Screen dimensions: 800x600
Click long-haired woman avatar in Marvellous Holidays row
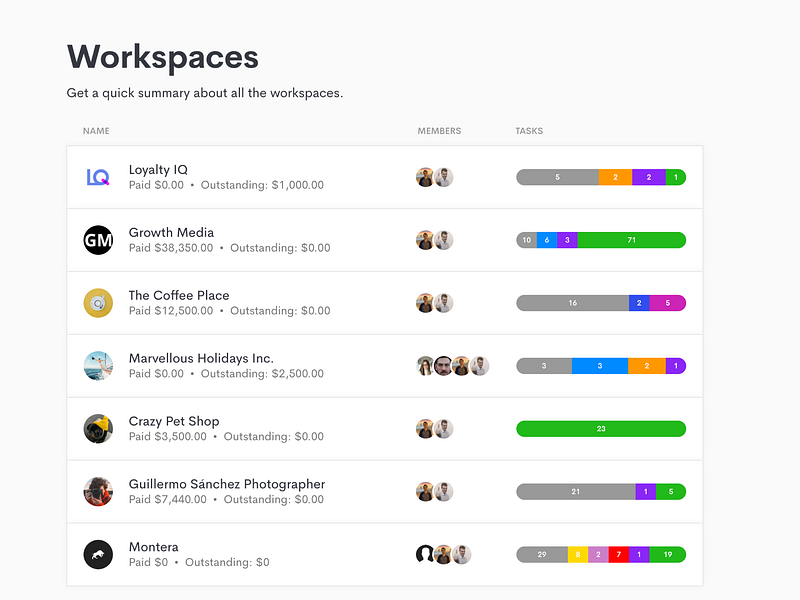[x=424, y=366]
